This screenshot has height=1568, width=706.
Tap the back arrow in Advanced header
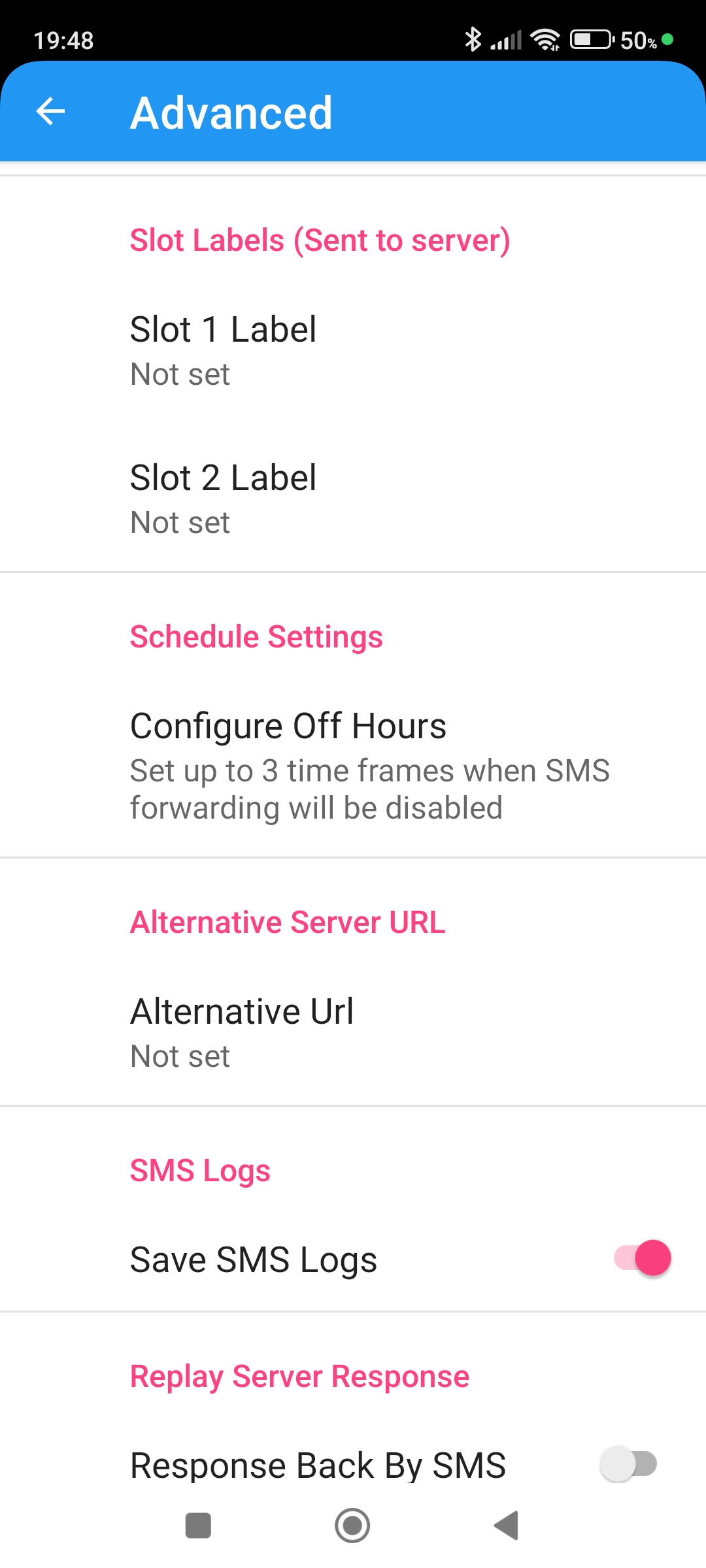pyautogui.click(x=50, y=112)
